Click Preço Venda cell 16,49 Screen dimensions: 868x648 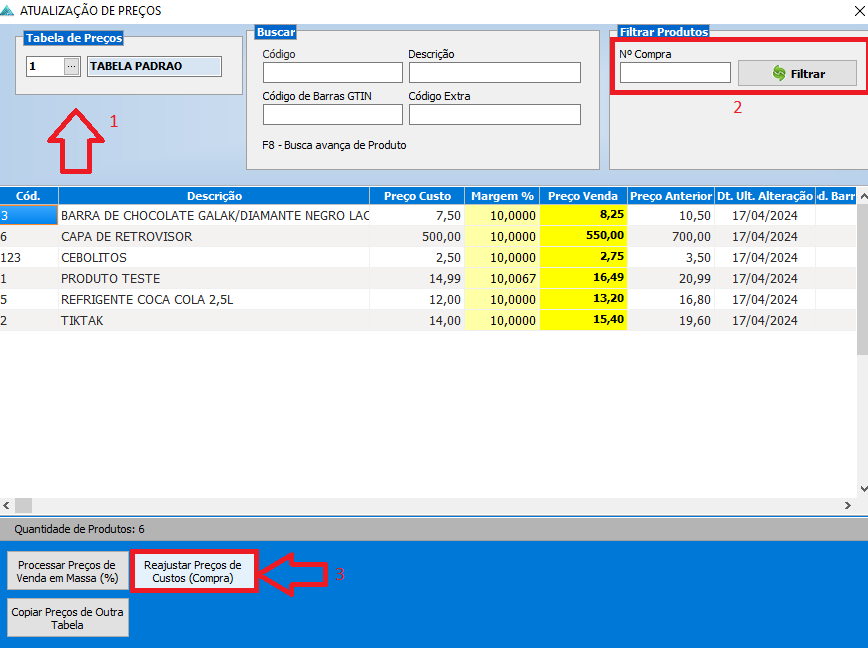pos(583,278)
